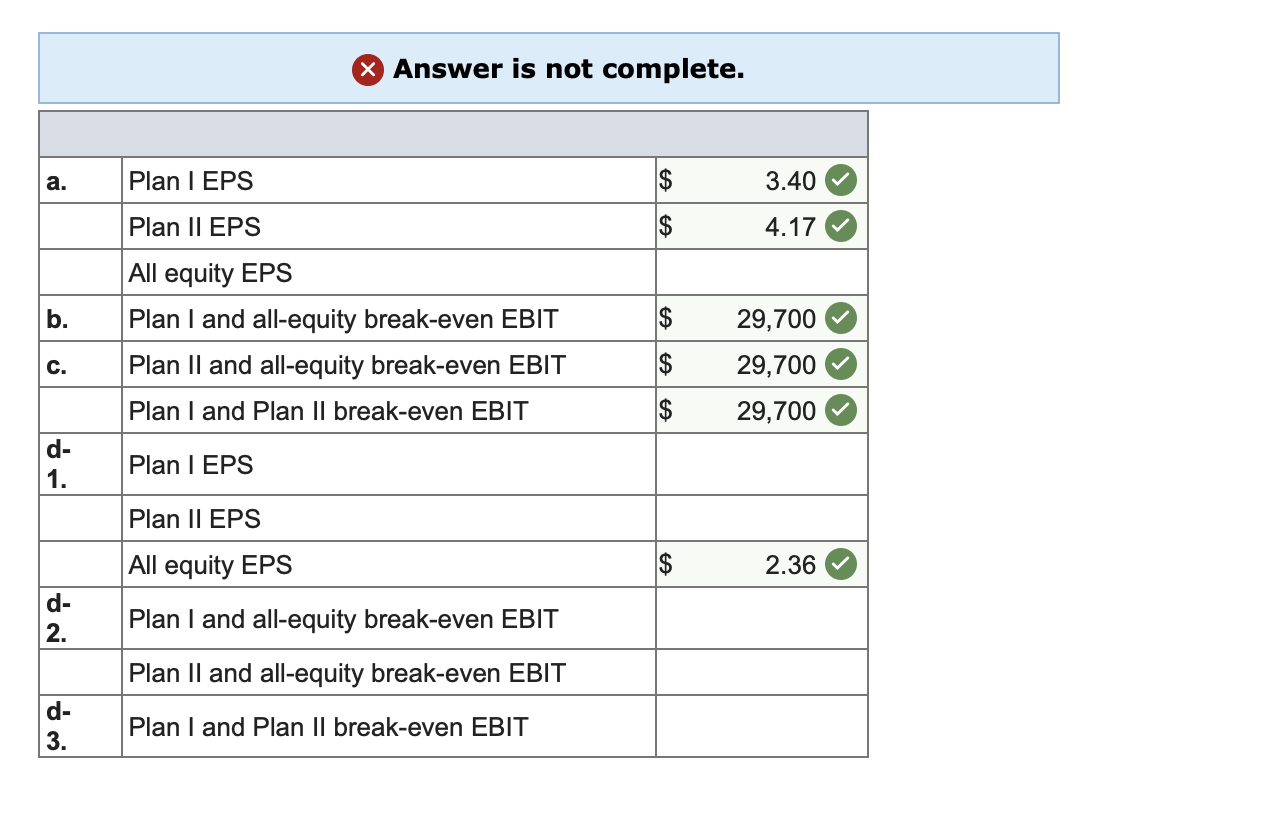The image size is (1276, 828).
Task: Click the checkmark next to Plan I break-even EBIT 29,700
Action: [x=840, y=318]
